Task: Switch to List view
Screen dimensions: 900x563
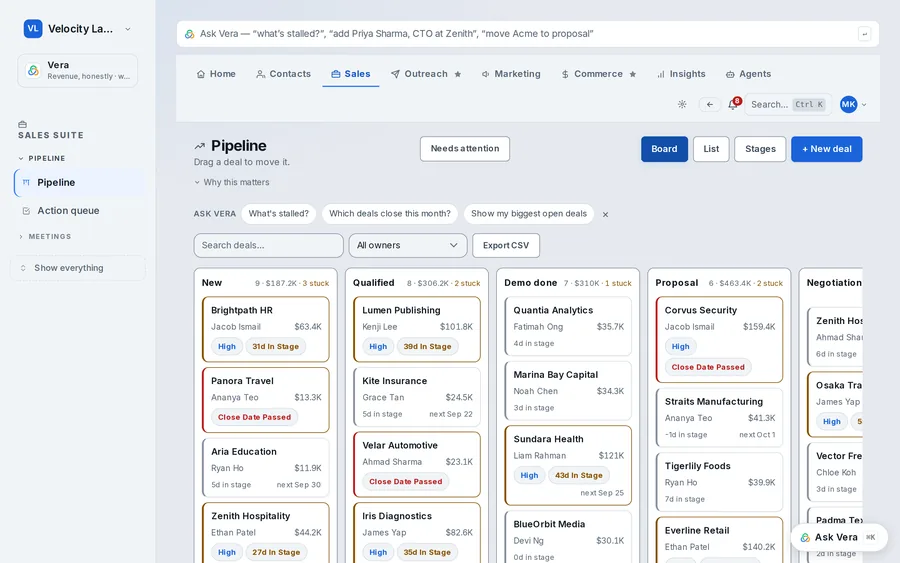Action: pos(711,149)
